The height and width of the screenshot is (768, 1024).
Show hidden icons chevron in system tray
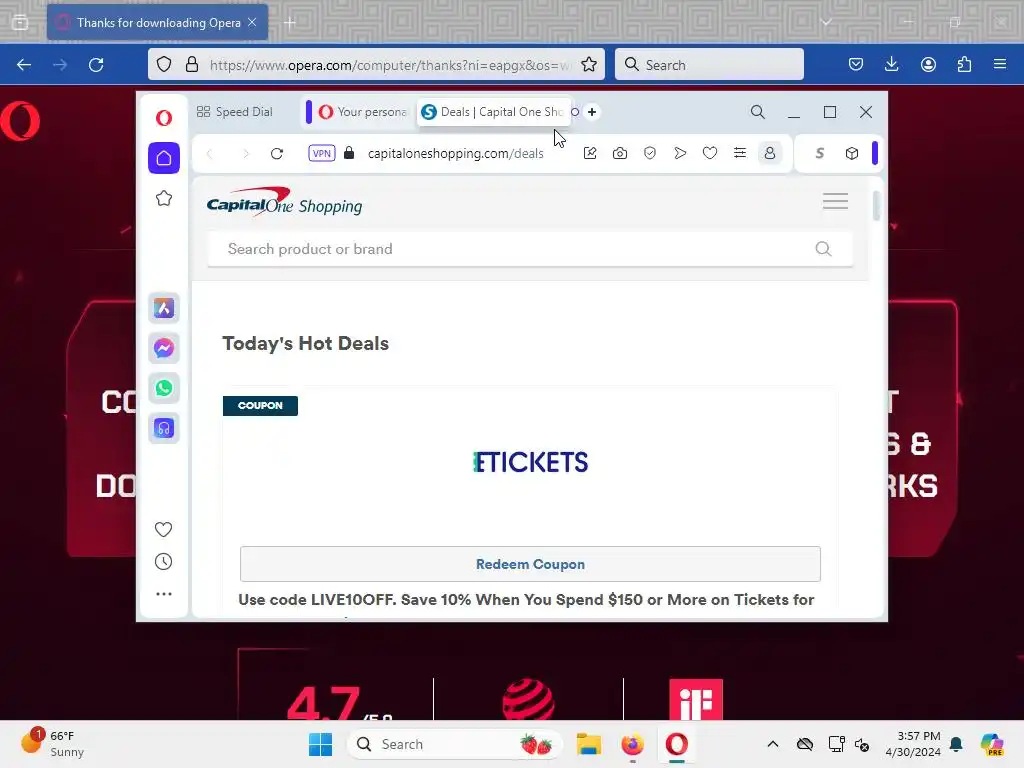(773, 744)
